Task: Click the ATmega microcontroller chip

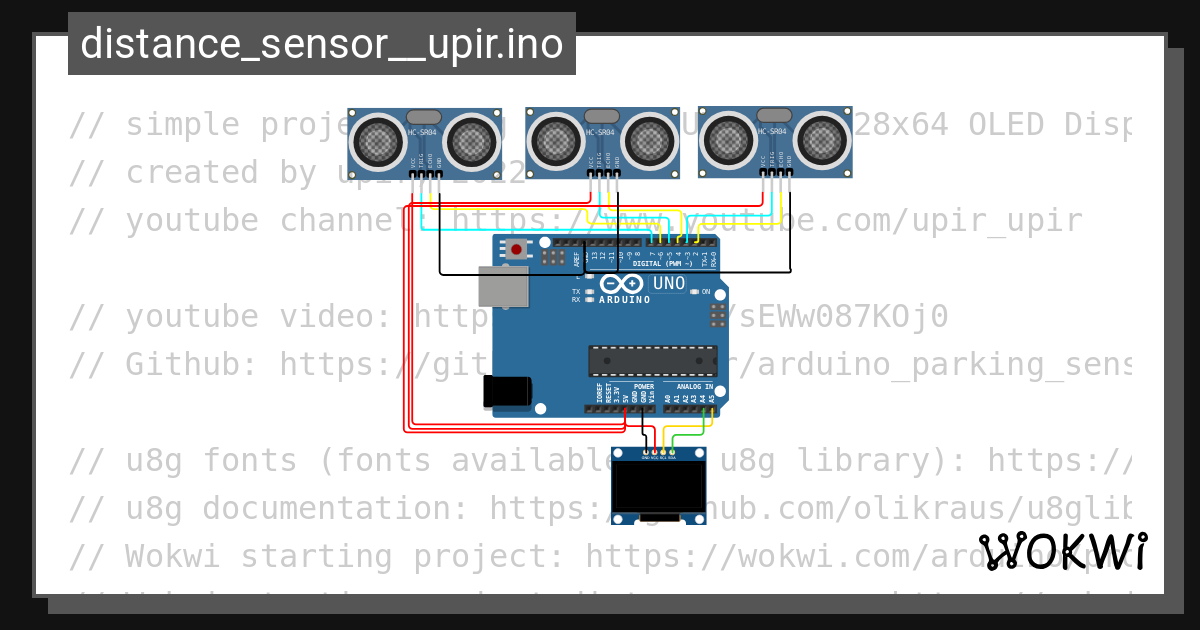Action: pos(653,360)
